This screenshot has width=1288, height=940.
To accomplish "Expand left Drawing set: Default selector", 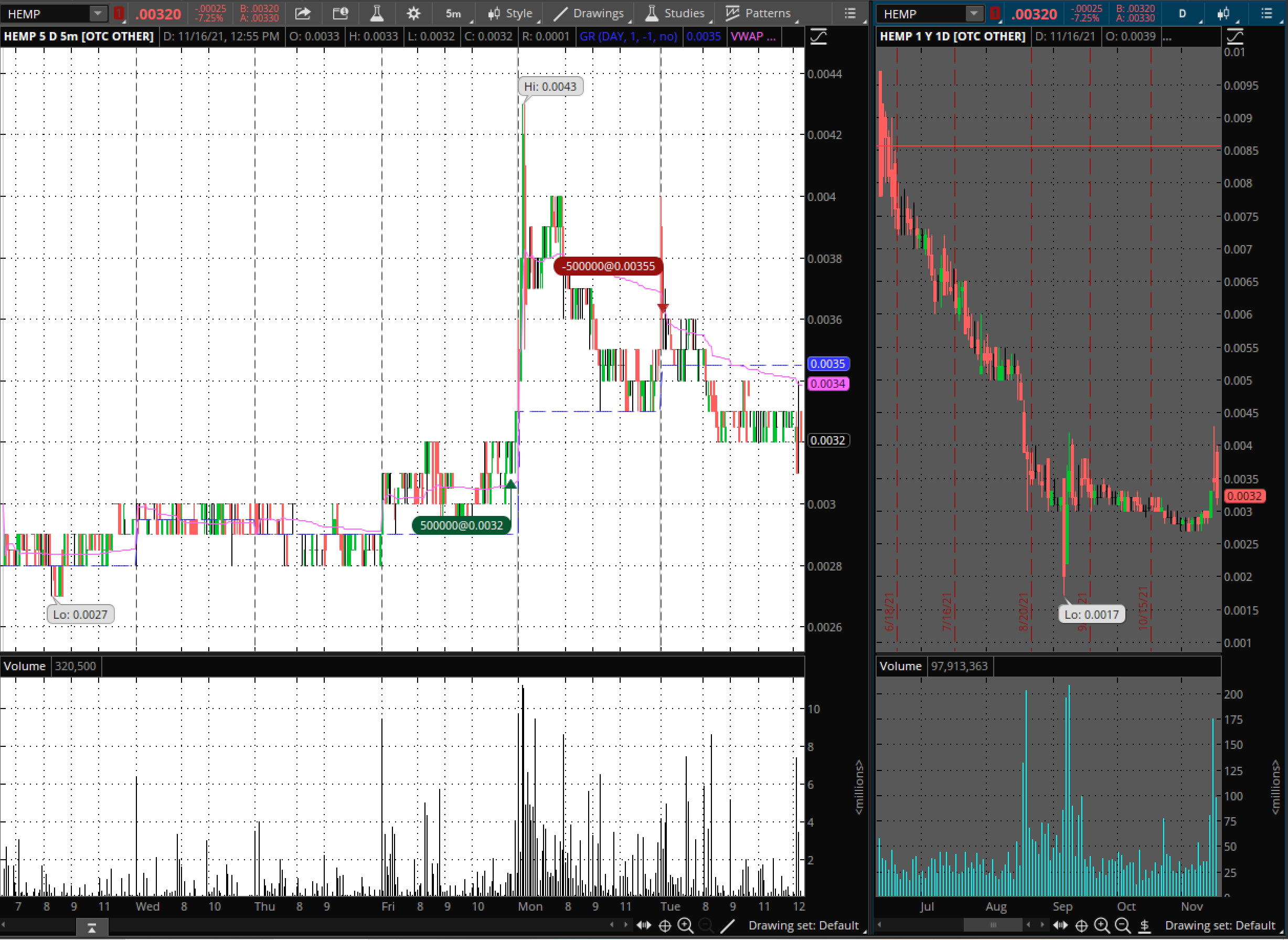I will [803, 926].
